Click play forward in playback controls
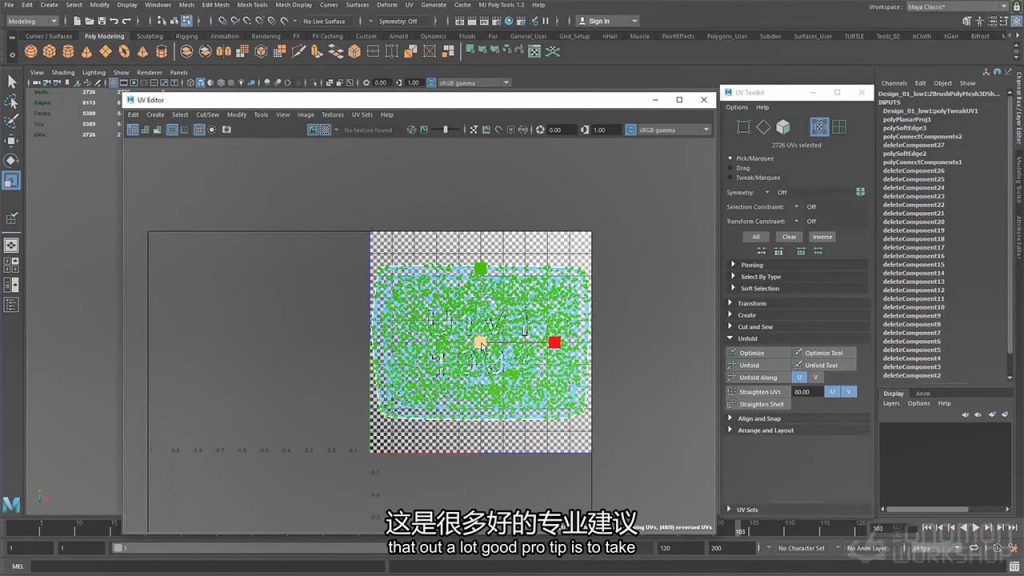 point(976,527)
